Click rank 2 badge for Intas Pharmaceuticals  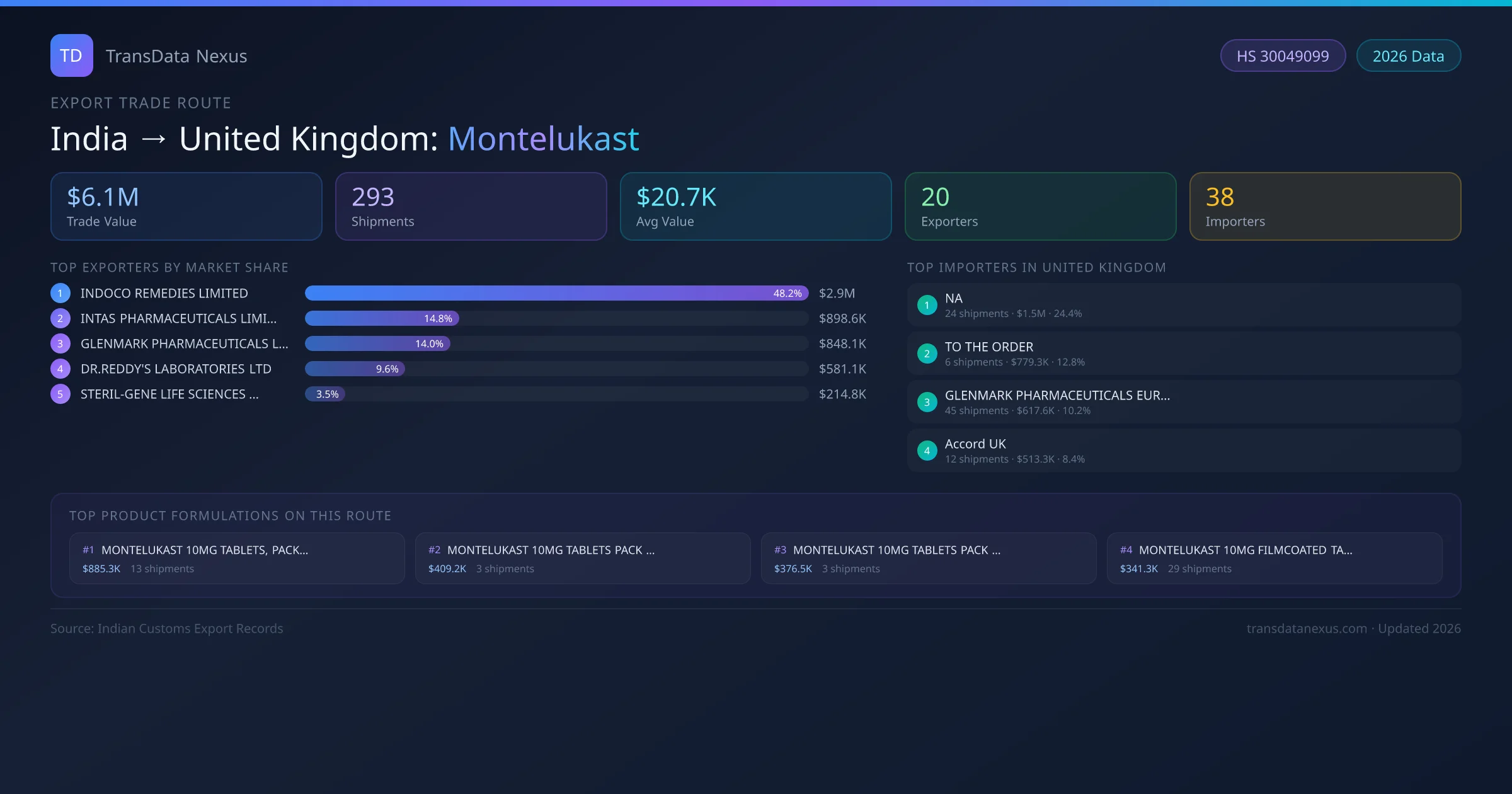[x=60, y=318]
